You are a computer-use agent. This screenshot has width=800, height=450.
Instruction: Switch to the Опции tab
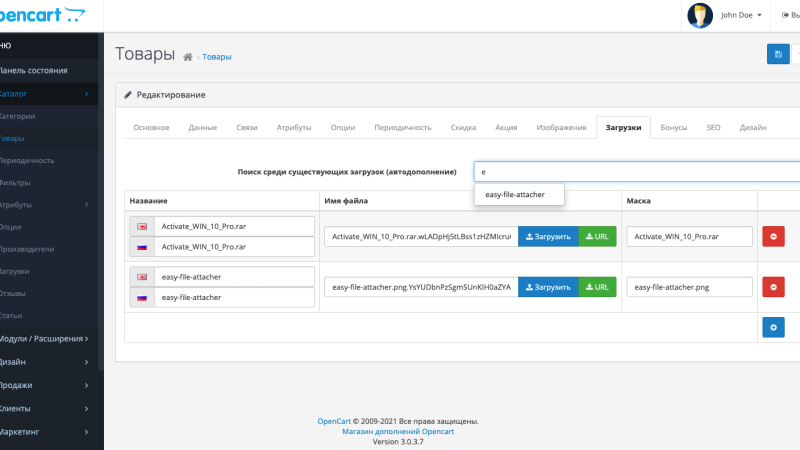[x=343, y=128]
